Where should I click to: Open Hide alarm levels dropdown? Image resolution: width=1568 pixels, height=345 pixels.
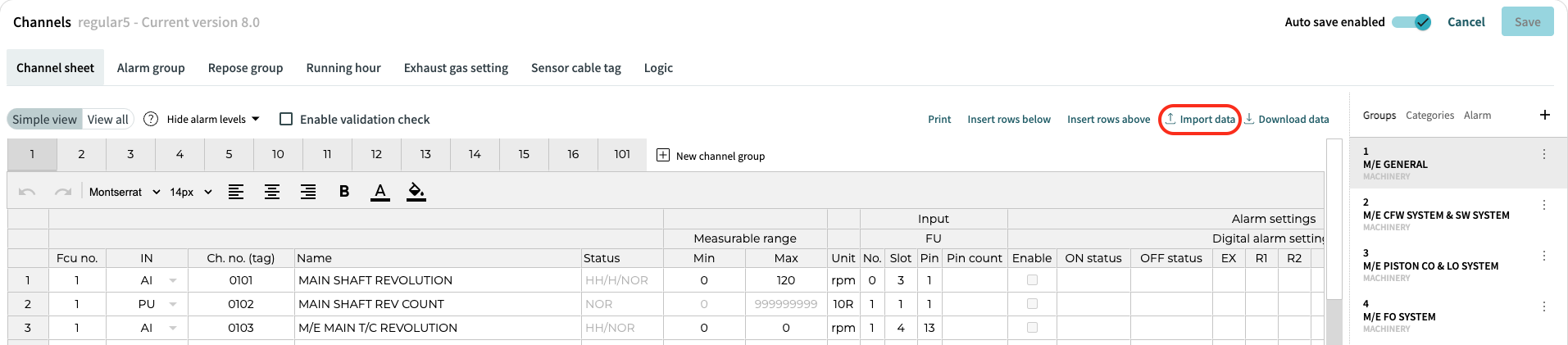pos(213,119)
